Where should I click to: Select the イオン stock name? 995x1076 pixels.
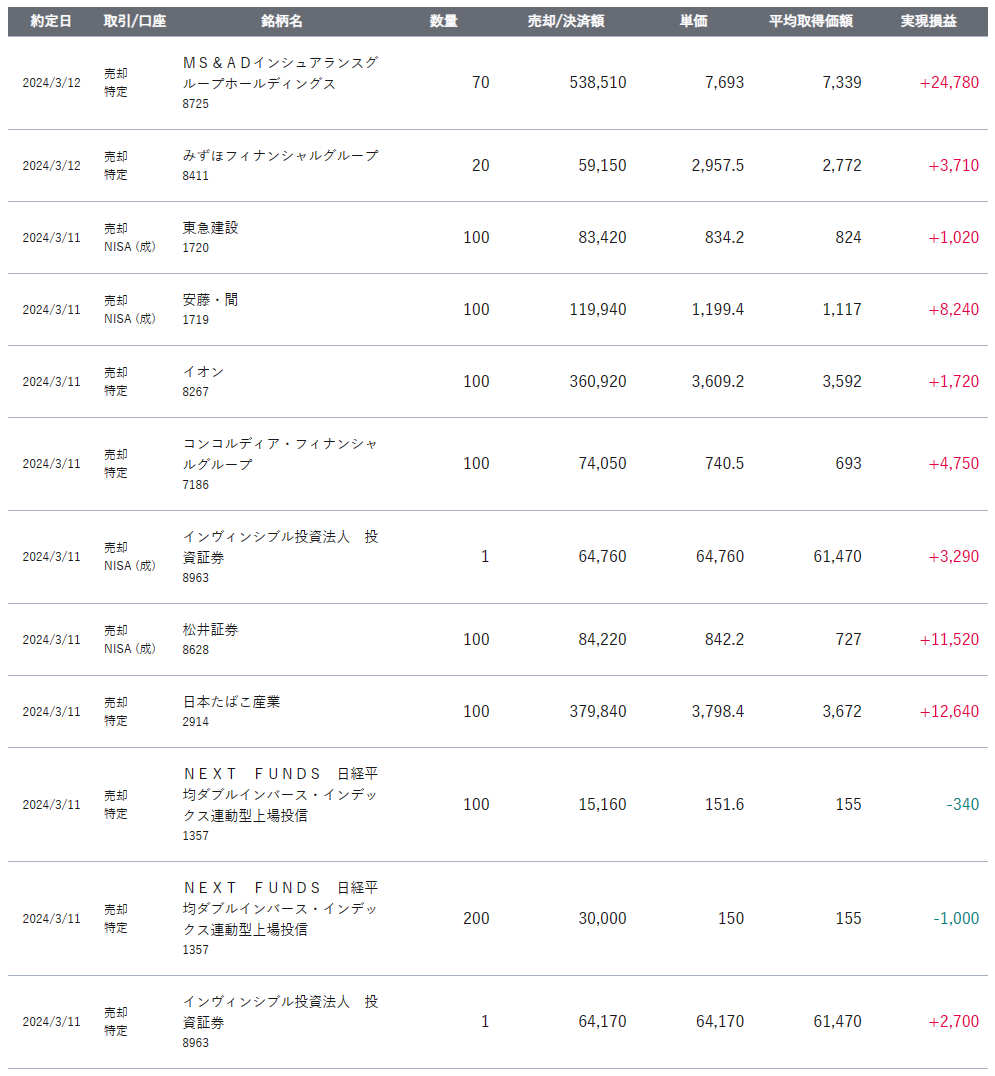(203, 371)
